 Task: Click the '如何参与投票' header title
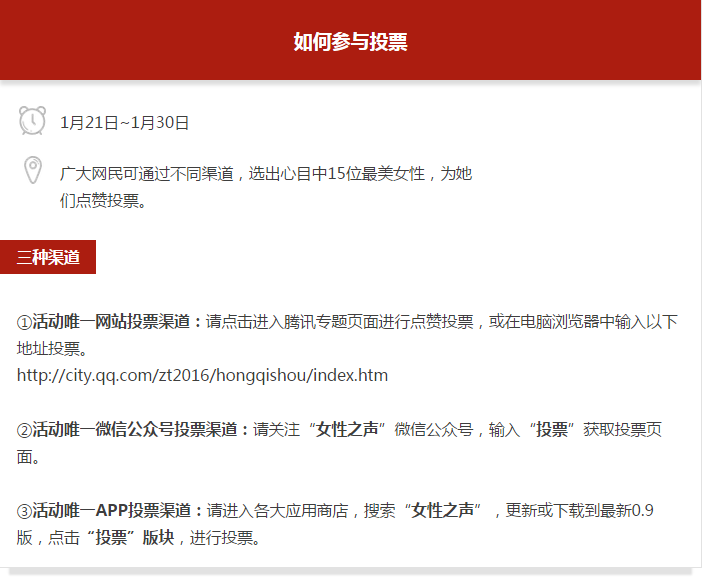[x=351, y=42]
